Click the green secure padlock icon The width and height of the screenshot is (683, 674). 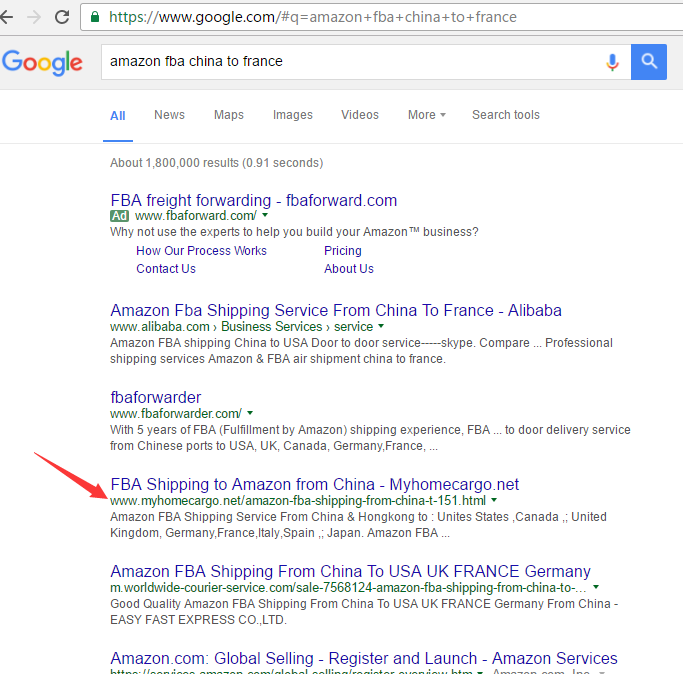[95, 17]
